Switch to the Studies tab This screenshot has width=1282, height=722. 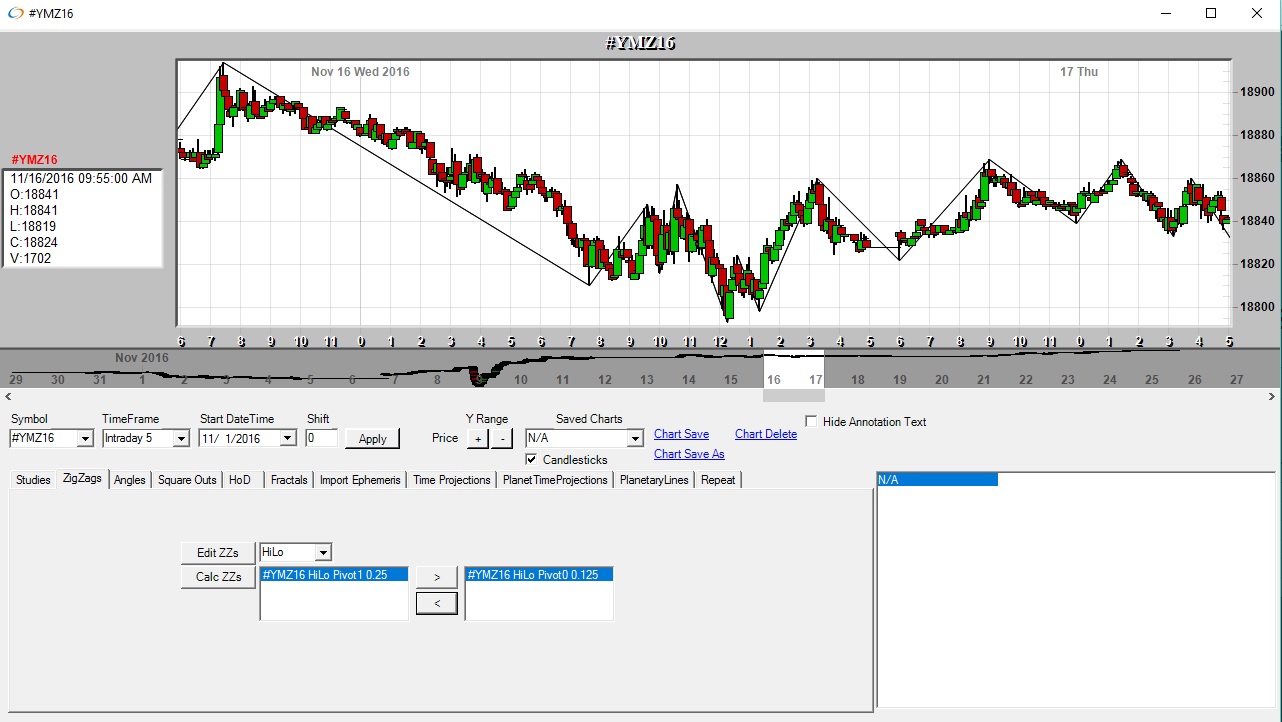(33, 480)
